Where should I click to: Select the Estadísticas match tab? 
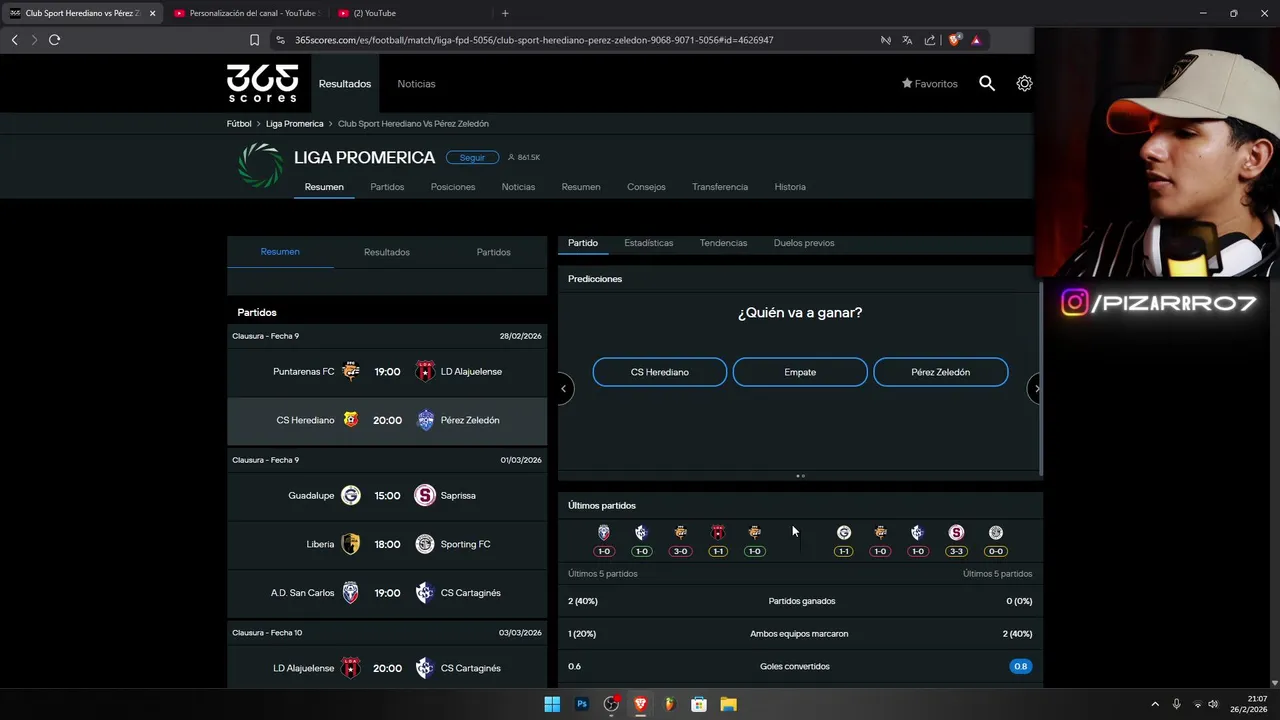pyautogui.click(x=649, y=243)
